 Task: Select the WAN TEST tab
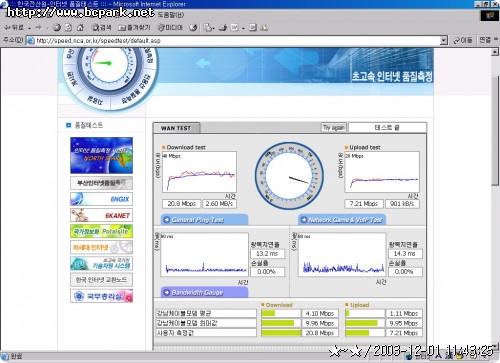click(176, 128)
